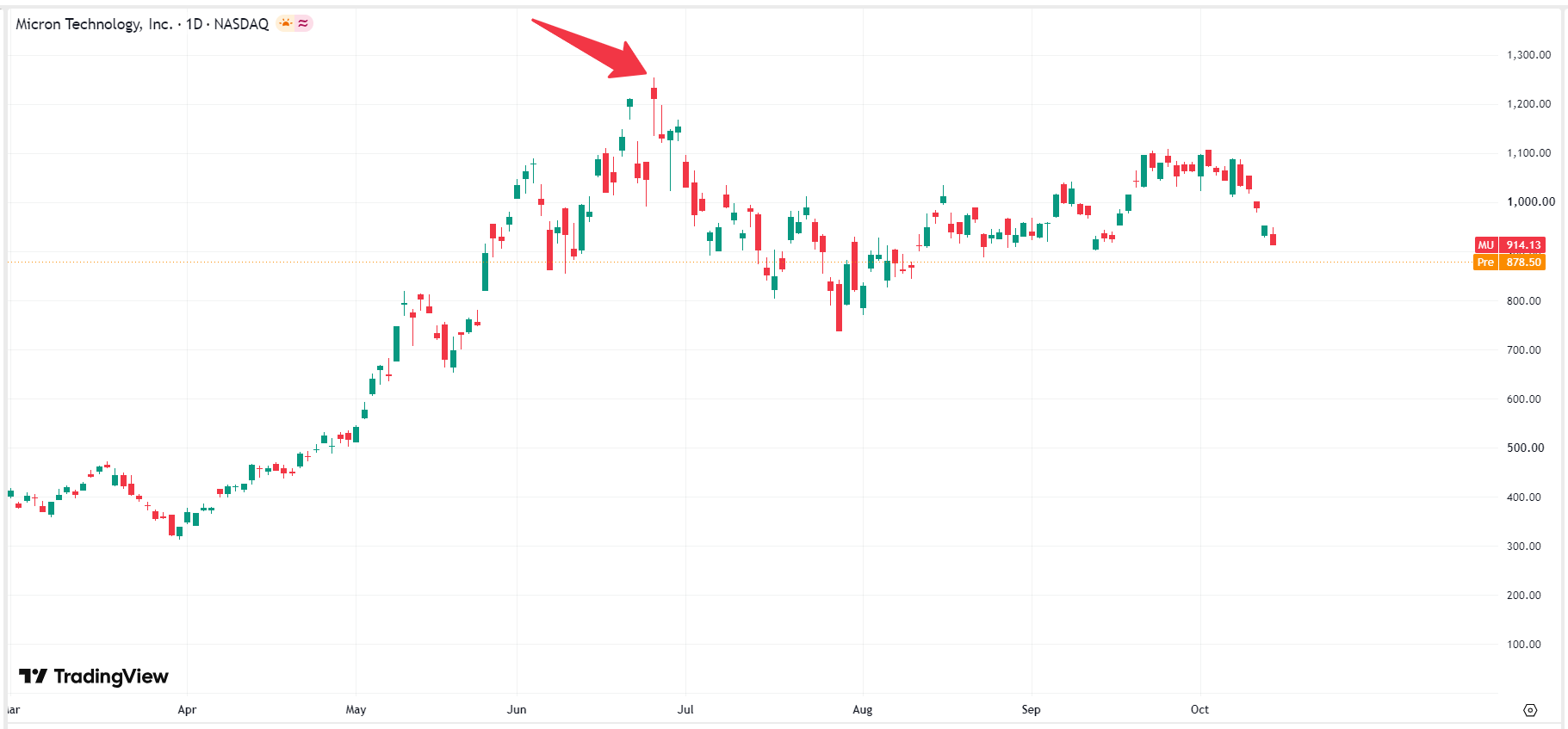Image resolution: width=1568 pixels, height=729 pixels.
Task: Click the Jun label on time axis
Action: point(517,710)
